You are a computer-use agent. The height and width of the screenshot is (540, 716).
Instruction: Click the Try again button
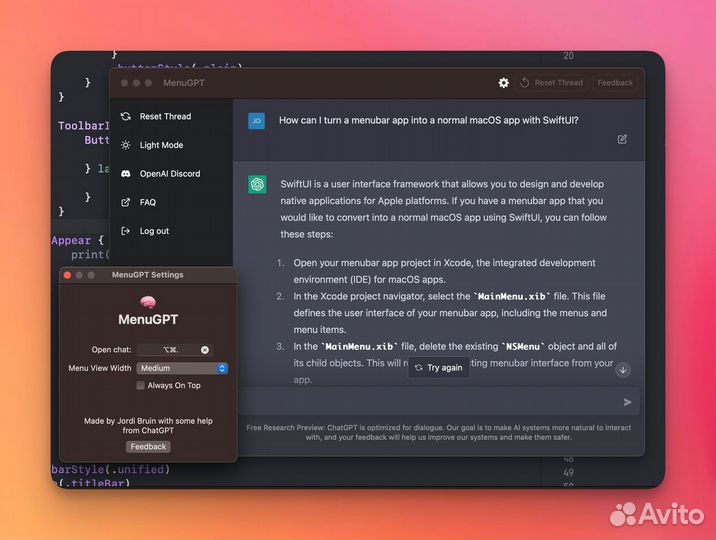click(x=438, y=368)
